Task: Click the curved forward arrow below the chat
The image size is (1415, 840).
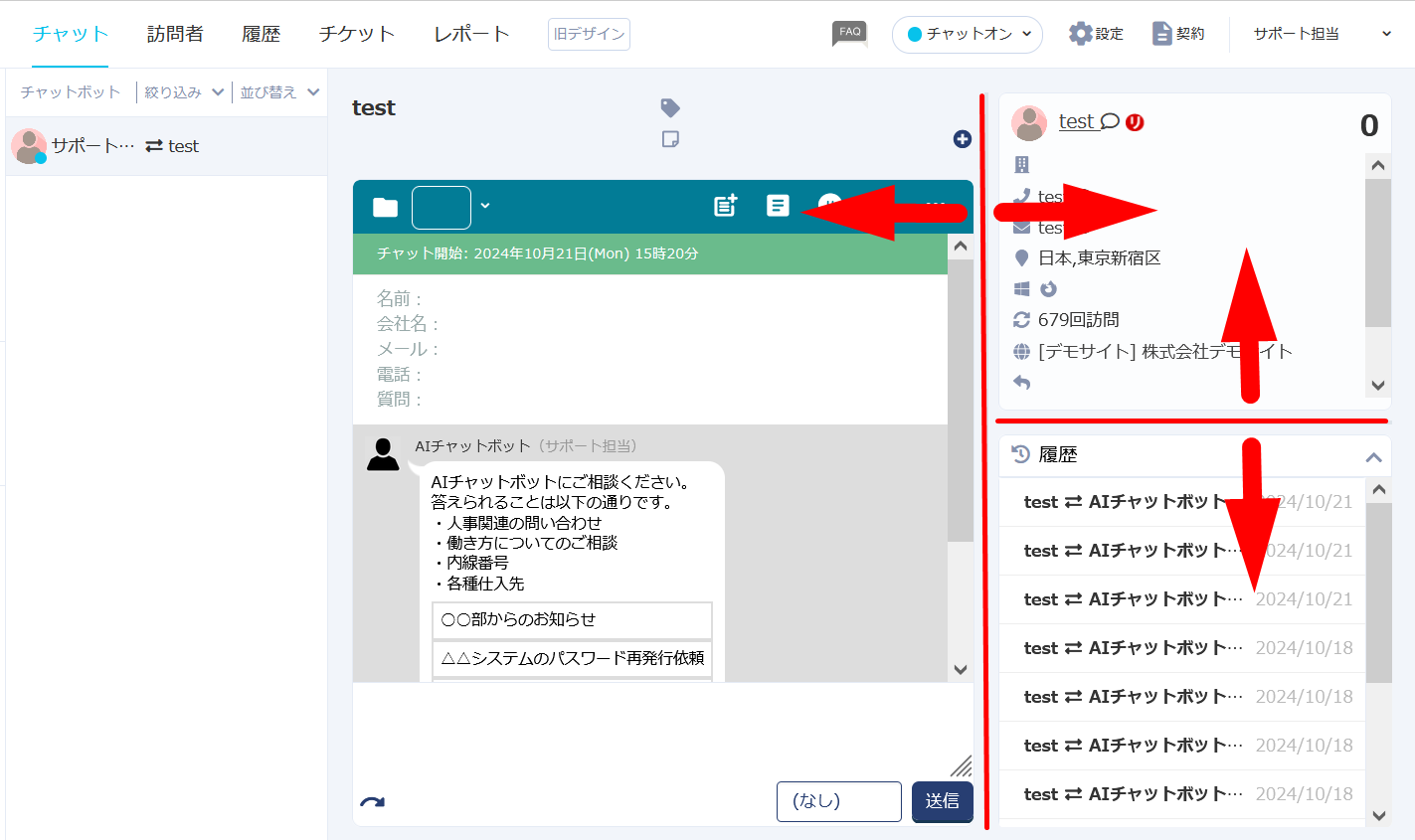Action: [372, 802]
